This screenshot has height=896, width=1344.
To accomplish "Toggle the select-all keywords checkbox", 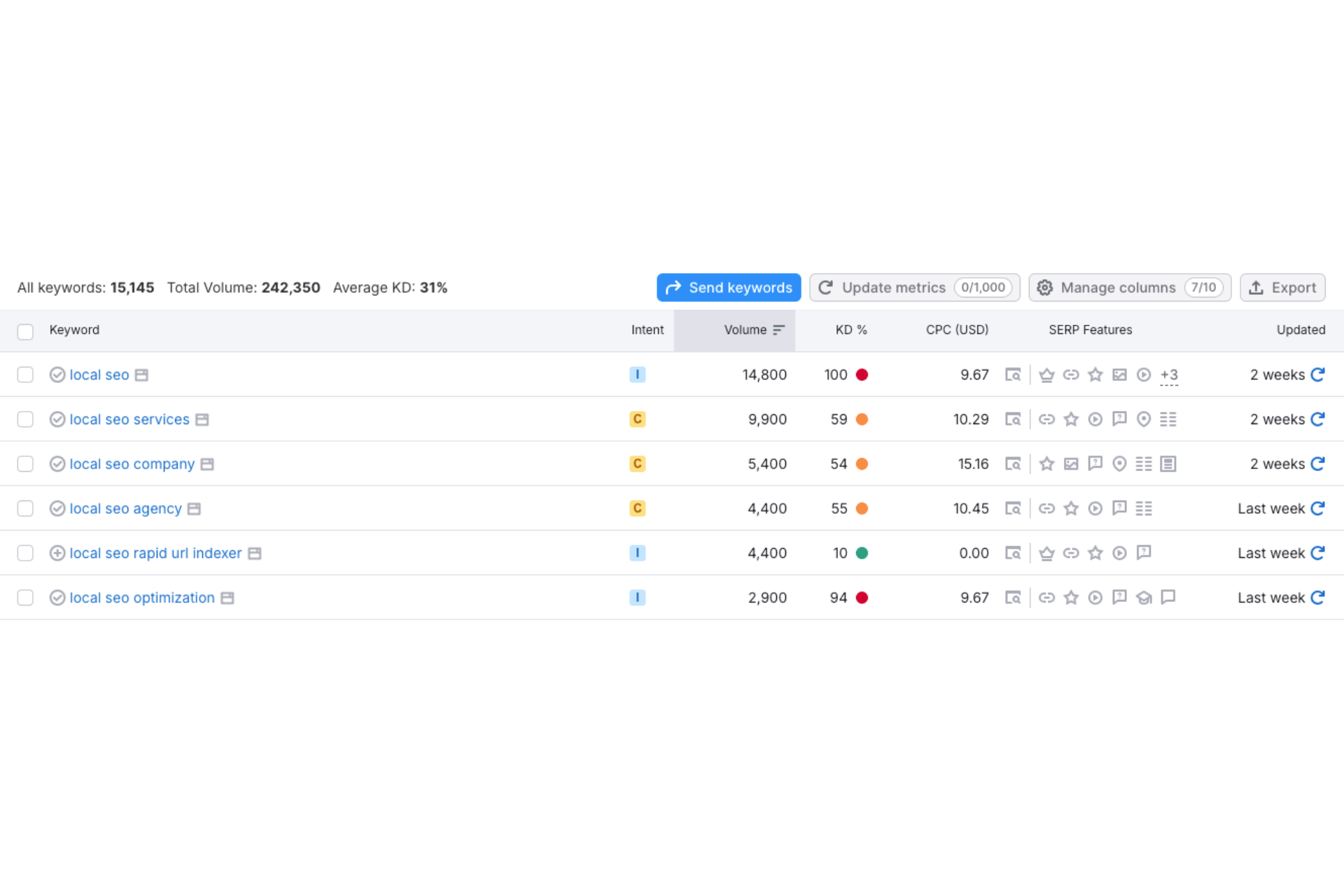I will click(x=25, y=331).
